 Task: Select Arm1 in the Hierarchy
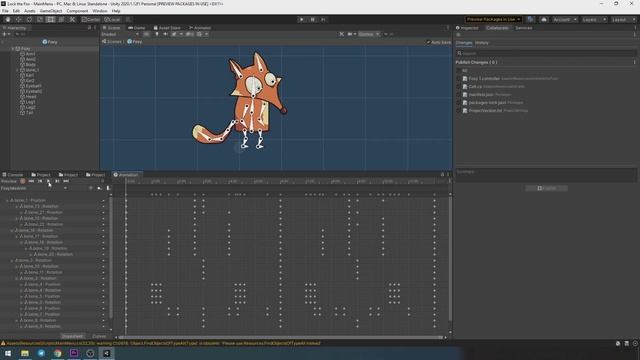point(31,54)
